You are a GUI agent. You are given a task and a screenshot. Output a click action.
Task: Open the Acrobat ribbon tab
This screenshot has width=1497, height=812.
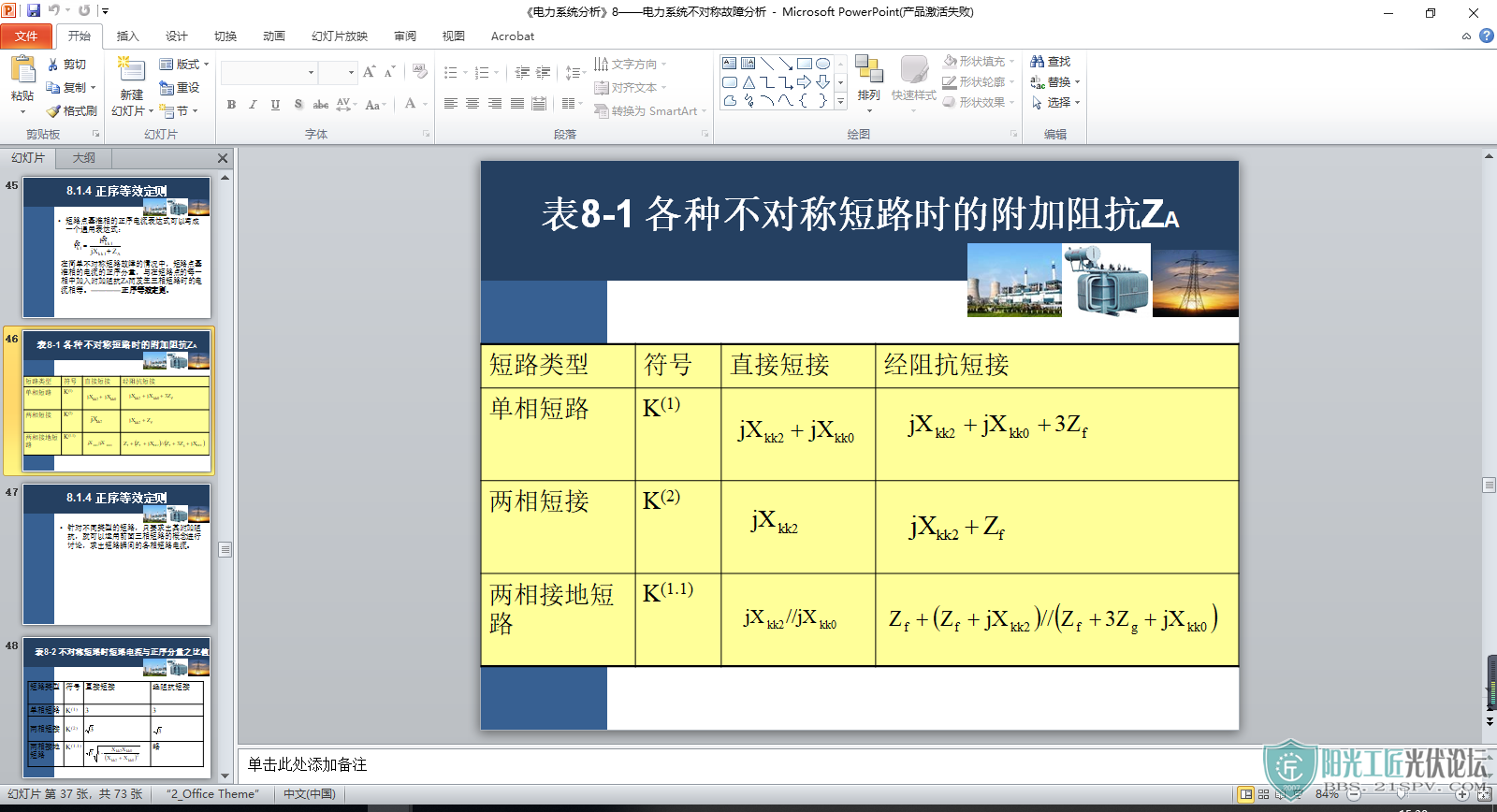(x=513, y=36)
